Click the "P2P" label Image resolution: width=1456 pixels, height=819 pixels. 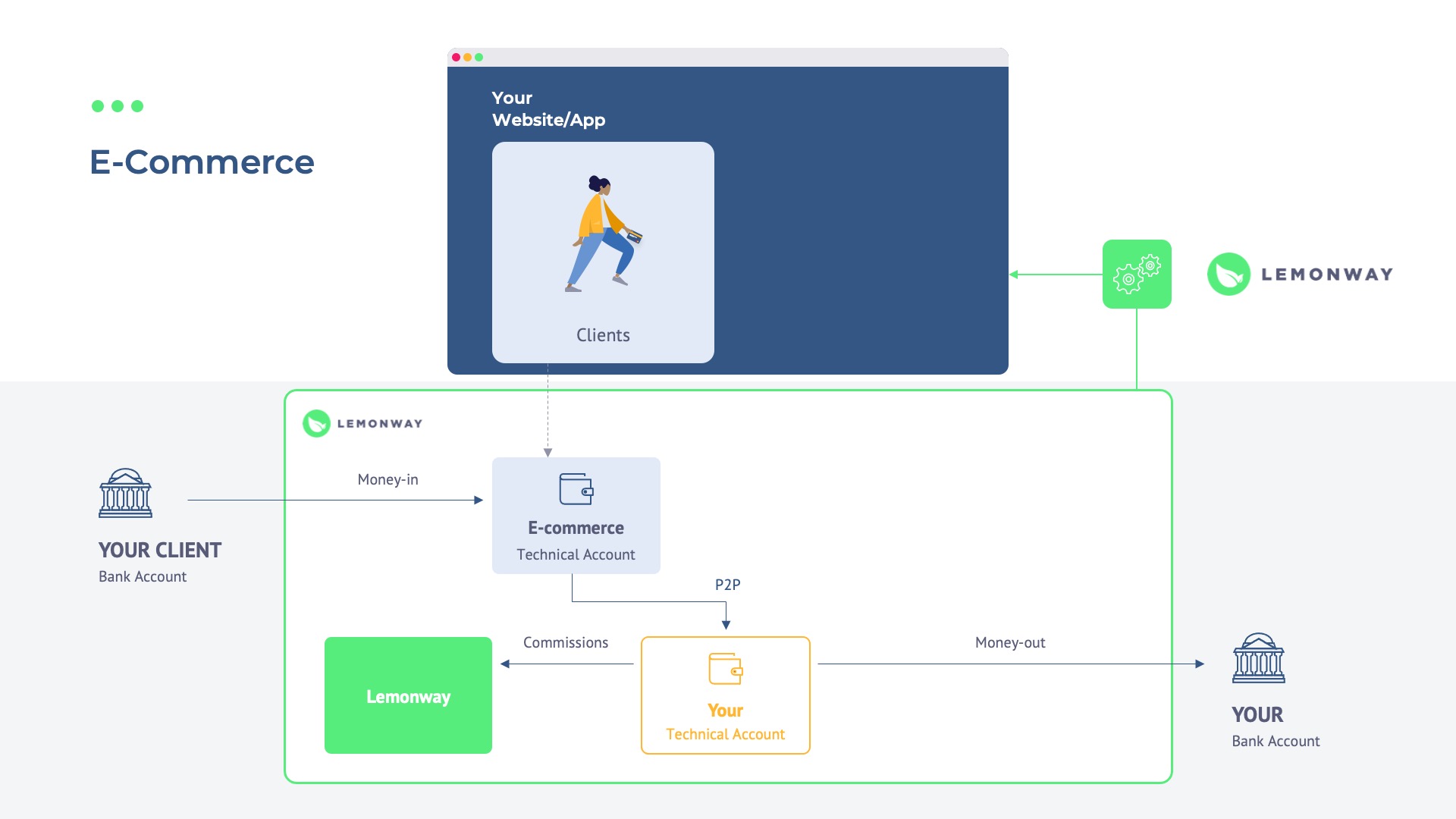point(727,585)
